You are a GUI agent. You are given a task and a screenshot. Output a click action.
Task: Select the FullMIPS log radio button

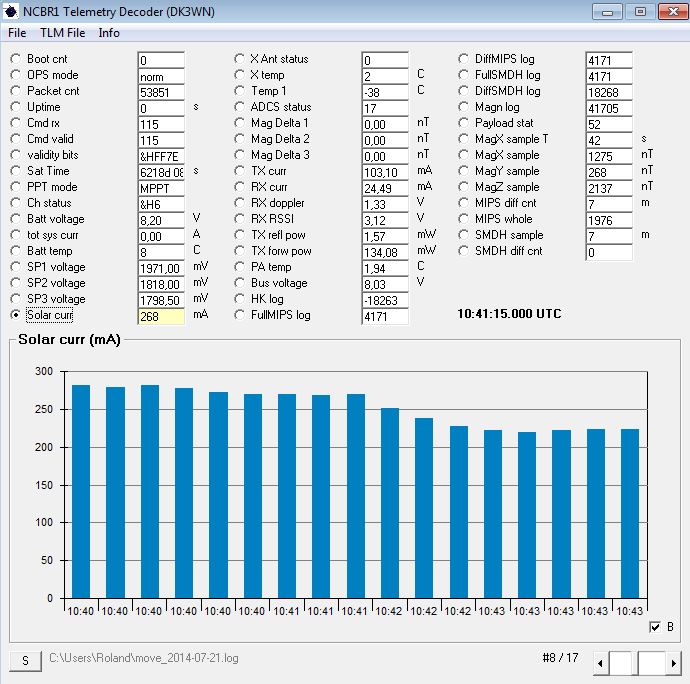(239, 315)
